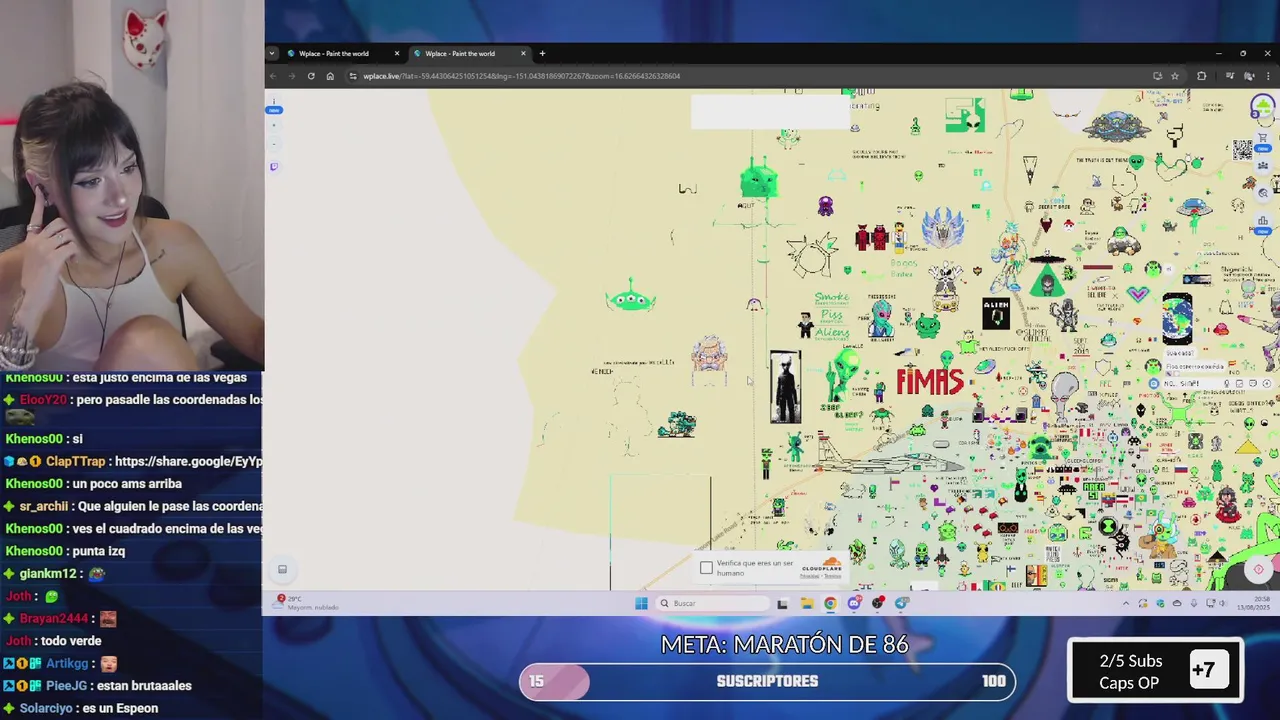Open Task View on taskbar
This screenshot has width=1280, height=720.
tap(782, 603)
